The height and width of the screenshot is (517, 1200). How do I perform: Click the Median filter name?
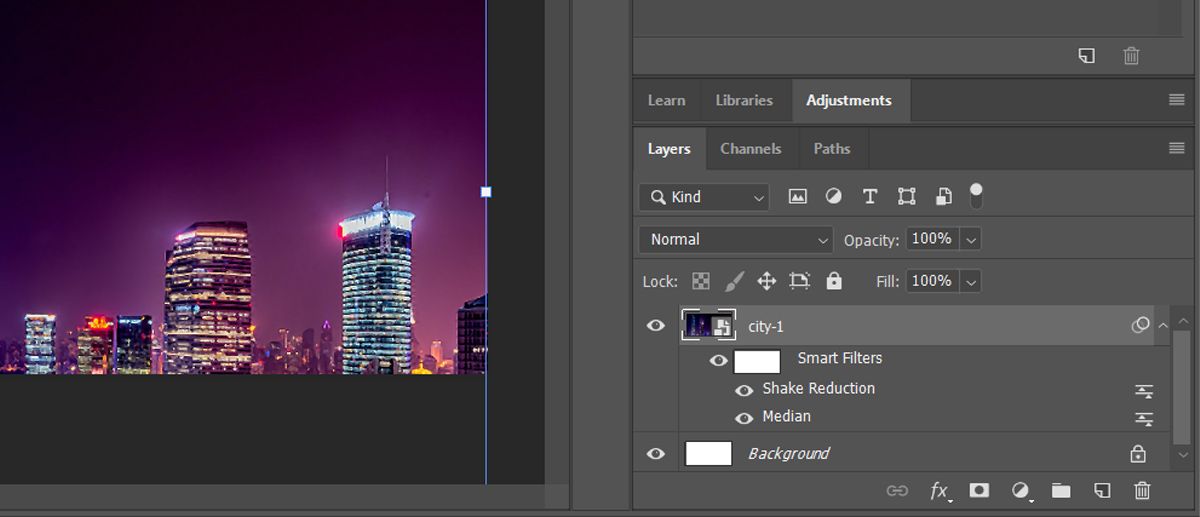click(x=786, y=416)
